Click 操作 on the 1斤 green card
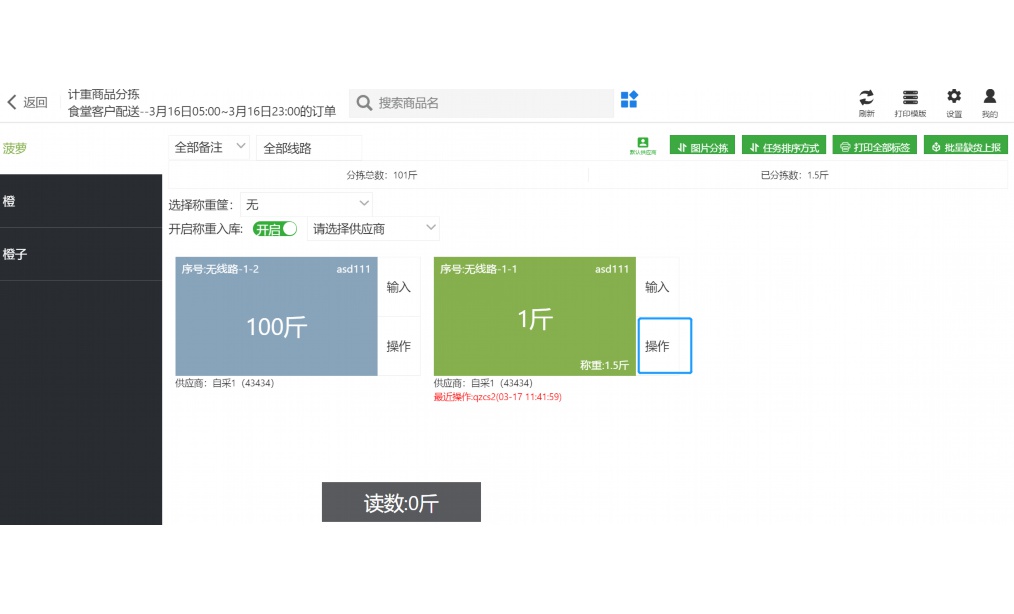This screenshot has width=1014, height=614. click(x=664, y=345)
